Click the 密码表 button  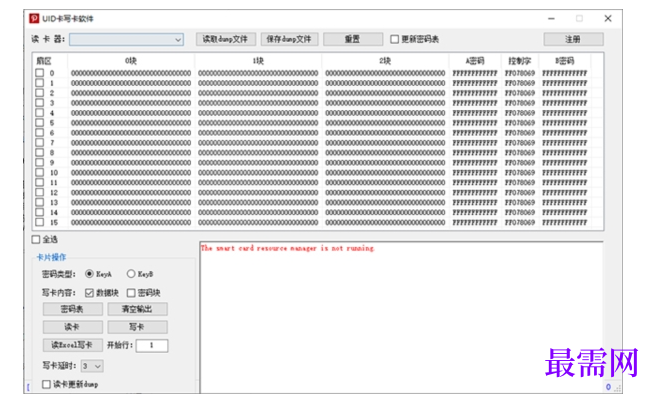(72, 309)
